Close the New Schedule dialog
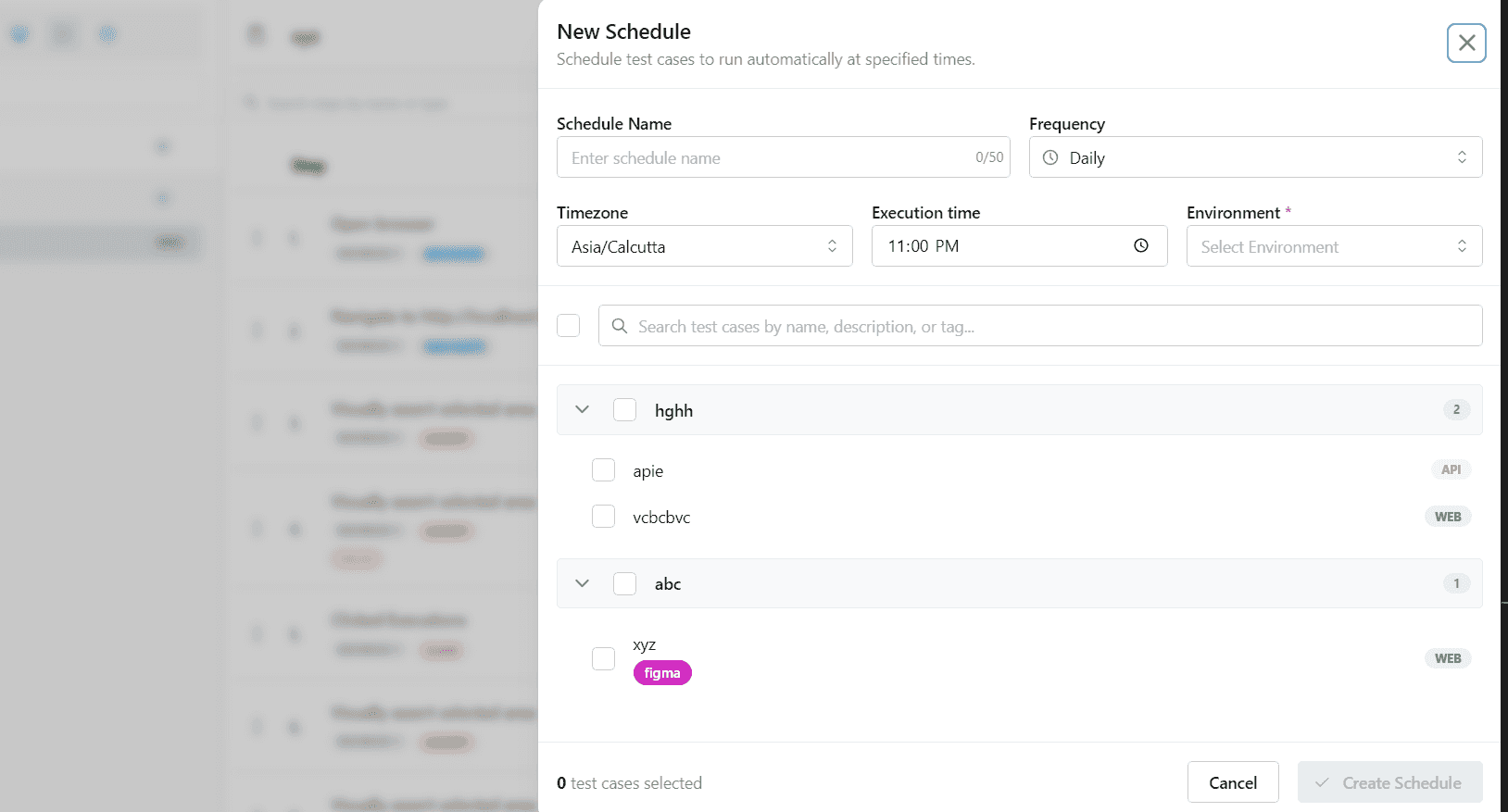Screen dimensions: 1508x812 1466,43
